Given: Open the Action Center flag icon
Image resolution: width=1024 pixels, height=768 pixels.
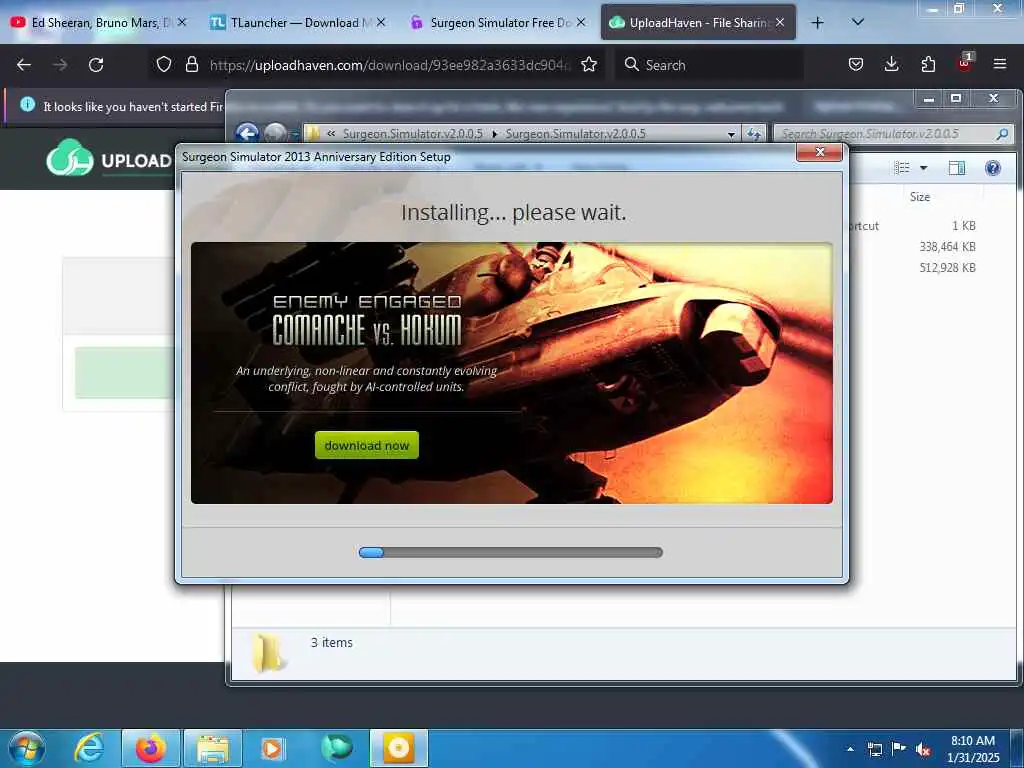Looking at the screenshot, I should pyautogui.click(x=899, y=749).
